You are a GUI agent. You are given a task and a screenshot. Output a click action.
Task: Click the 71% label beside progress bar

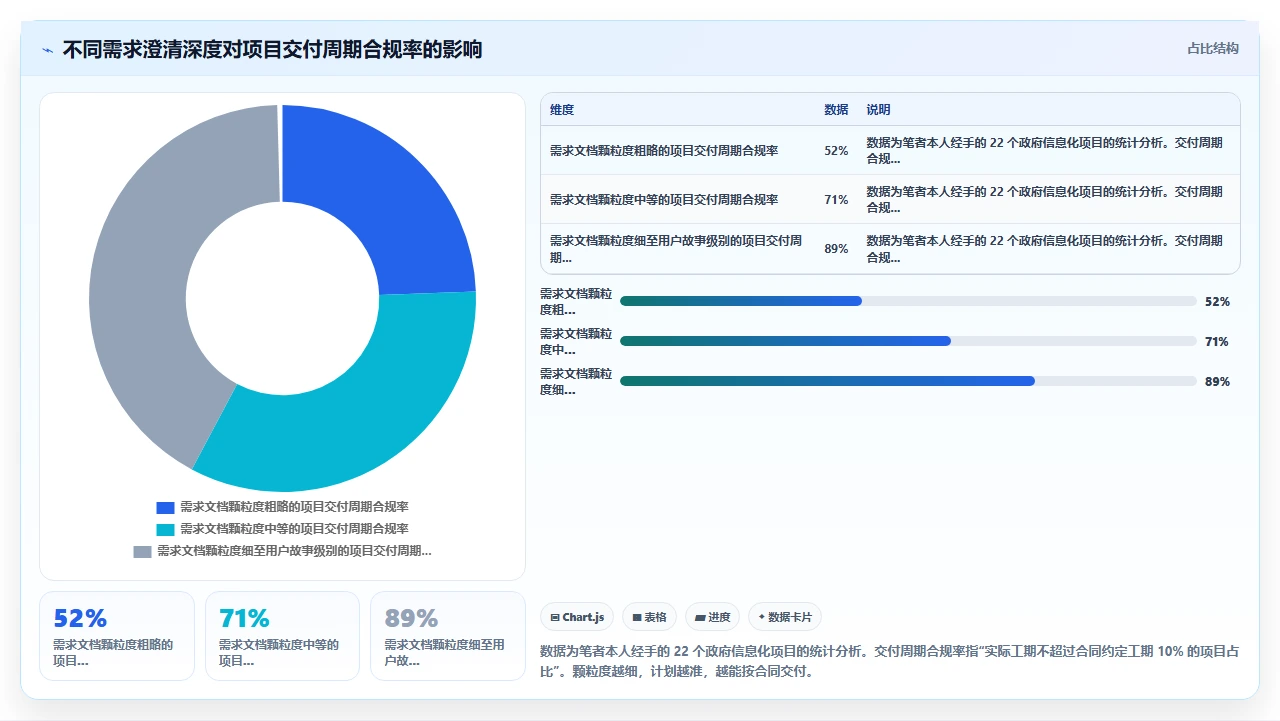[1217, 341]
